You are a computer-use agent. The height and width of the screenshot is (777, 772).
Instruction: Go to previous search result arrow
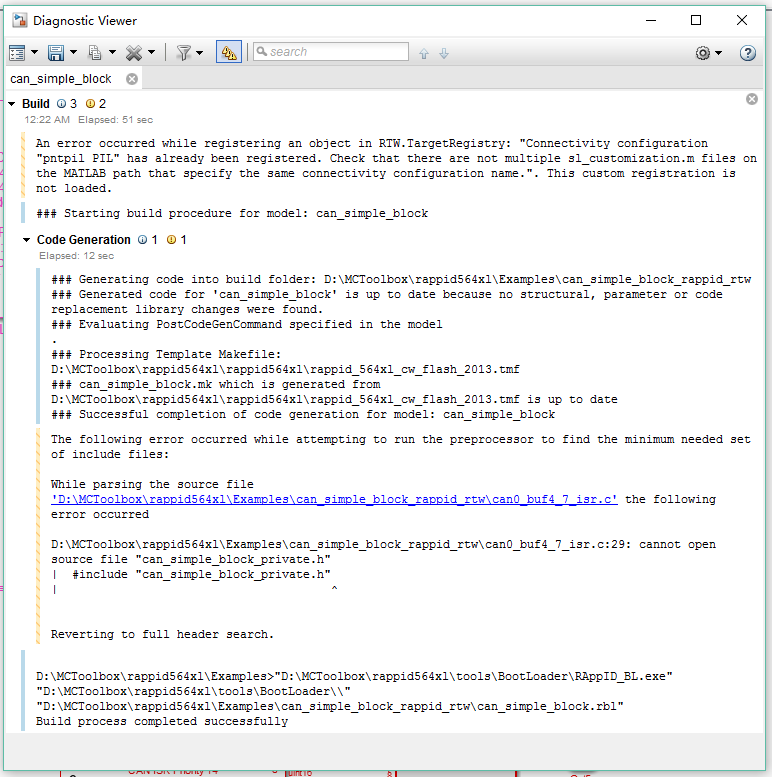424,54
